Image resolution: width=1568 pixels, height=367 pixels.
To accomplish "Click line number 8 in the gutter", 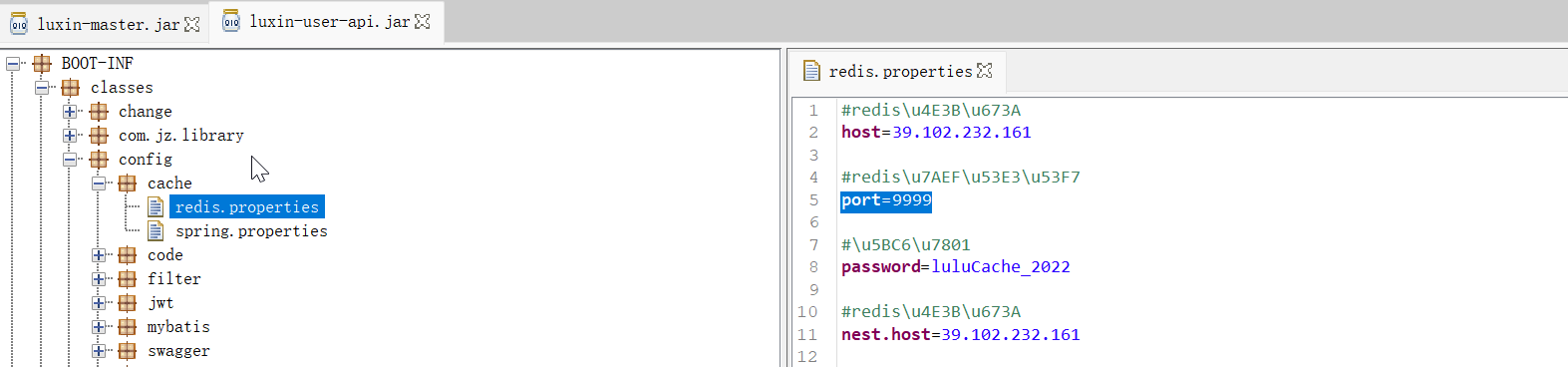I will coord(813,267).
